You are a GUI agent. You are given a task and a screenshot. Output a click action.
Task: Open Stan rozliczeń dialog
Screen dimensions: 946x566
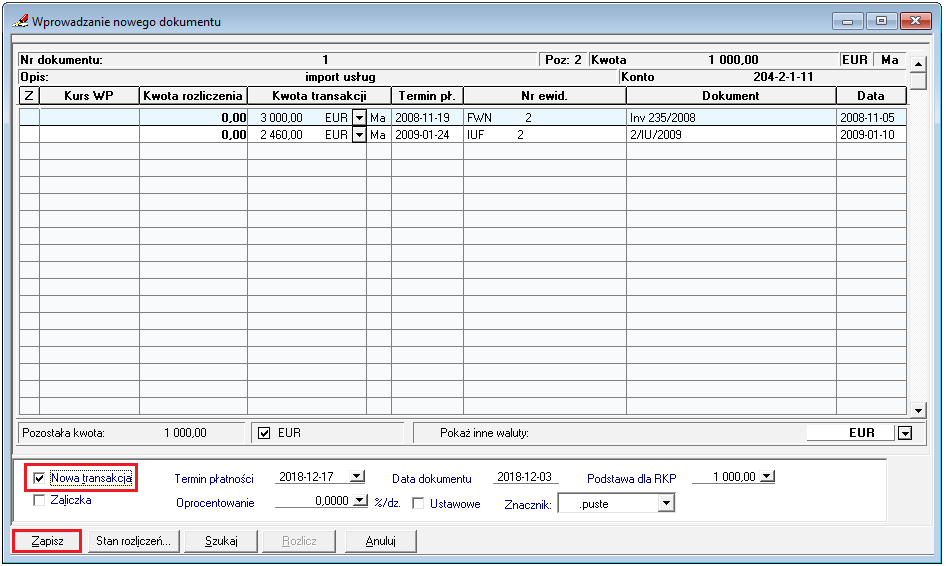pyautogui.click(x=133, y=541)
